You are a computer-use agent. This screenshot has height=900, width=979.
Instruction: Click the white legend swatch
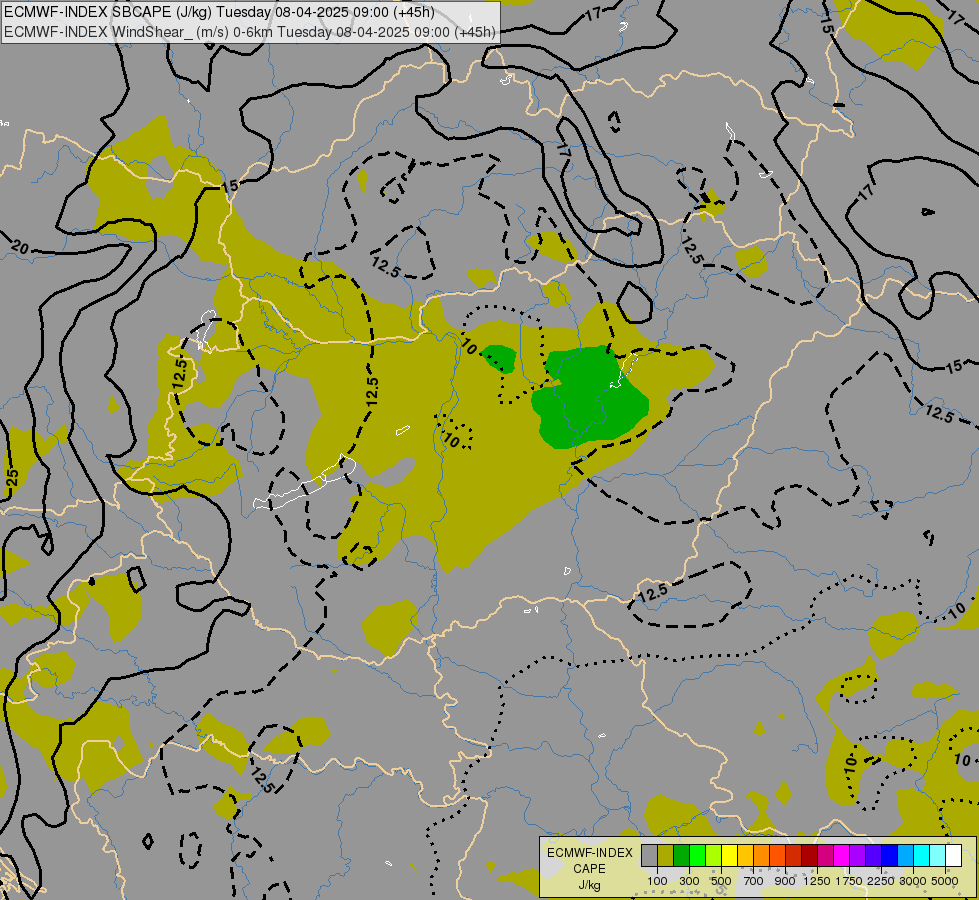[x=953, y=855]
